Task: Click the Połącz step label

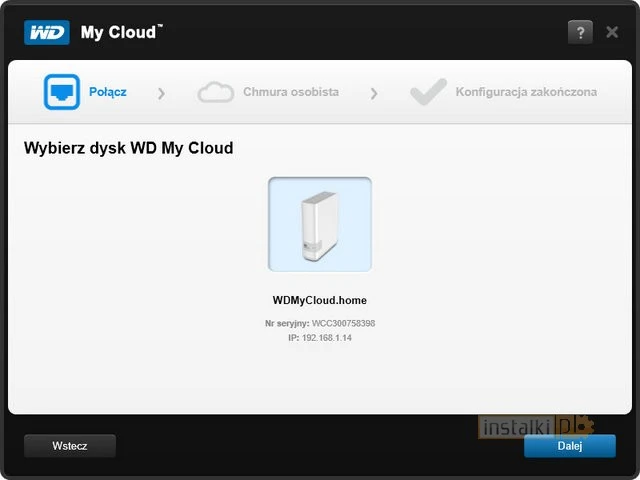Action: (x=108, y=92)
